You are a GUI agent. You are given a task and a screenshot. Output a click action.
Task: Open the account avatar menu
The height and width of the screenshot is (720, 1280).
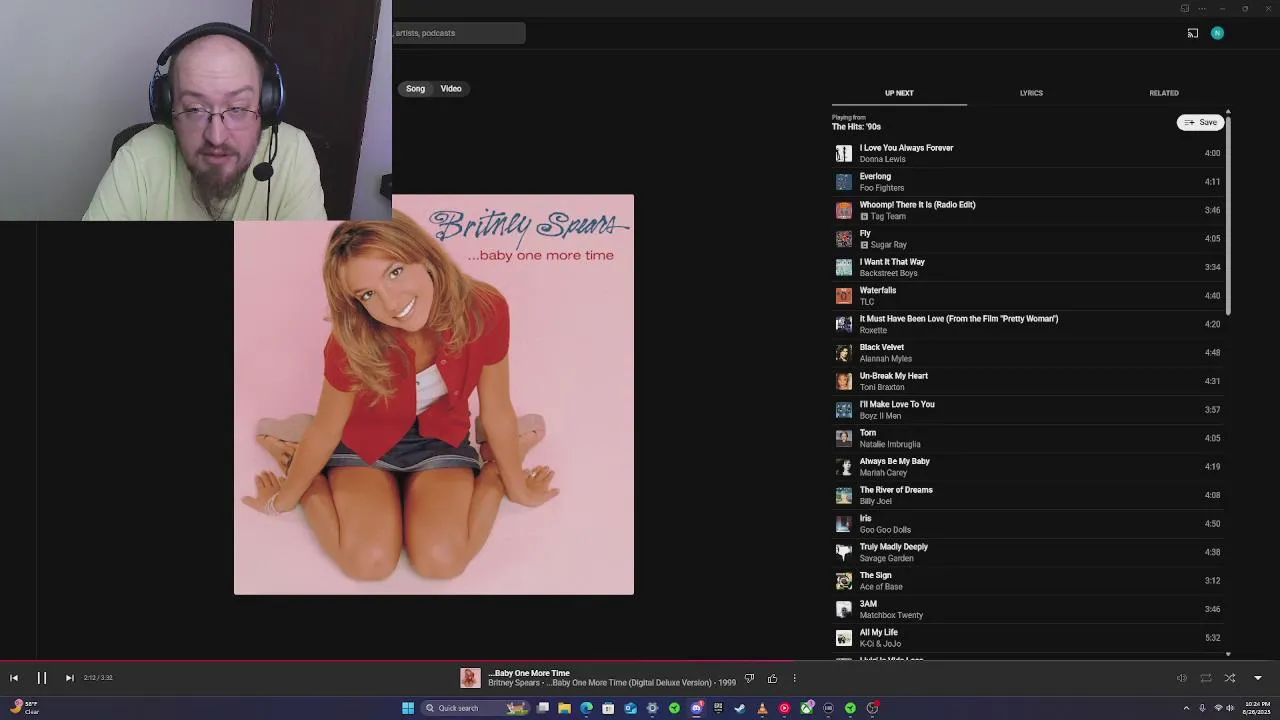(x=1217, y=33)
